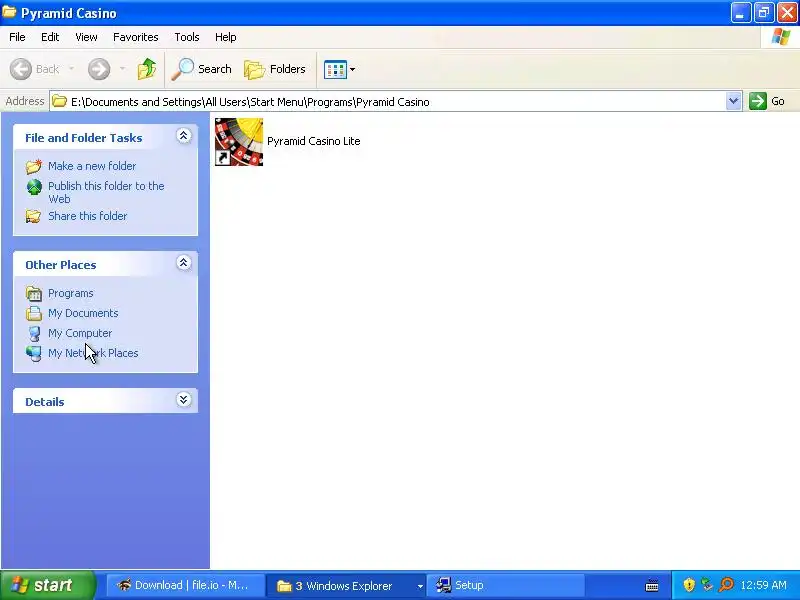The image size is (800, 600).
Task: Click the Programs folder icon
Action: (x=34, y=293)
